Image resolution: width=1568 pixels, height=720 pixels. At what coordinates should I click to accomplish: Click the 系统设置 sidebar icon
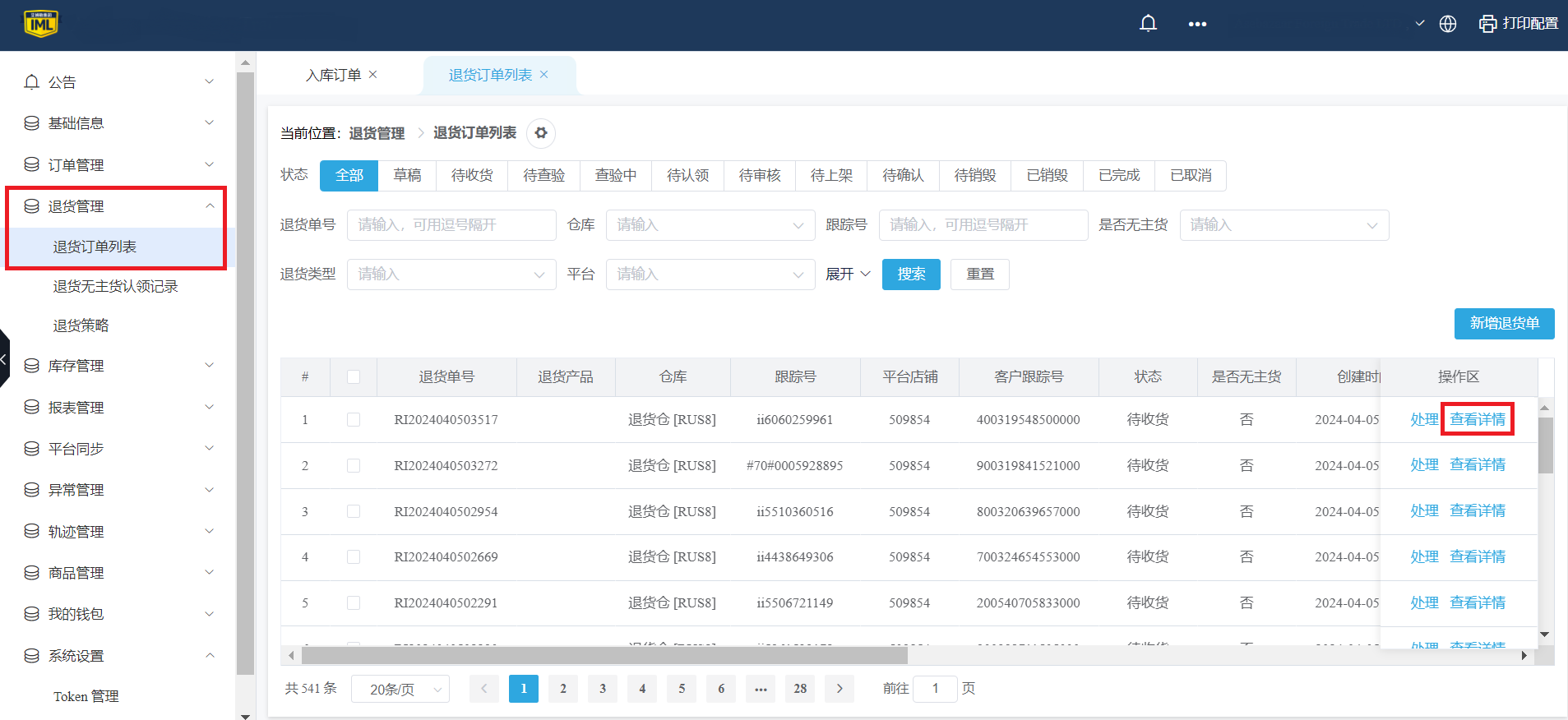tap(32, 656)
